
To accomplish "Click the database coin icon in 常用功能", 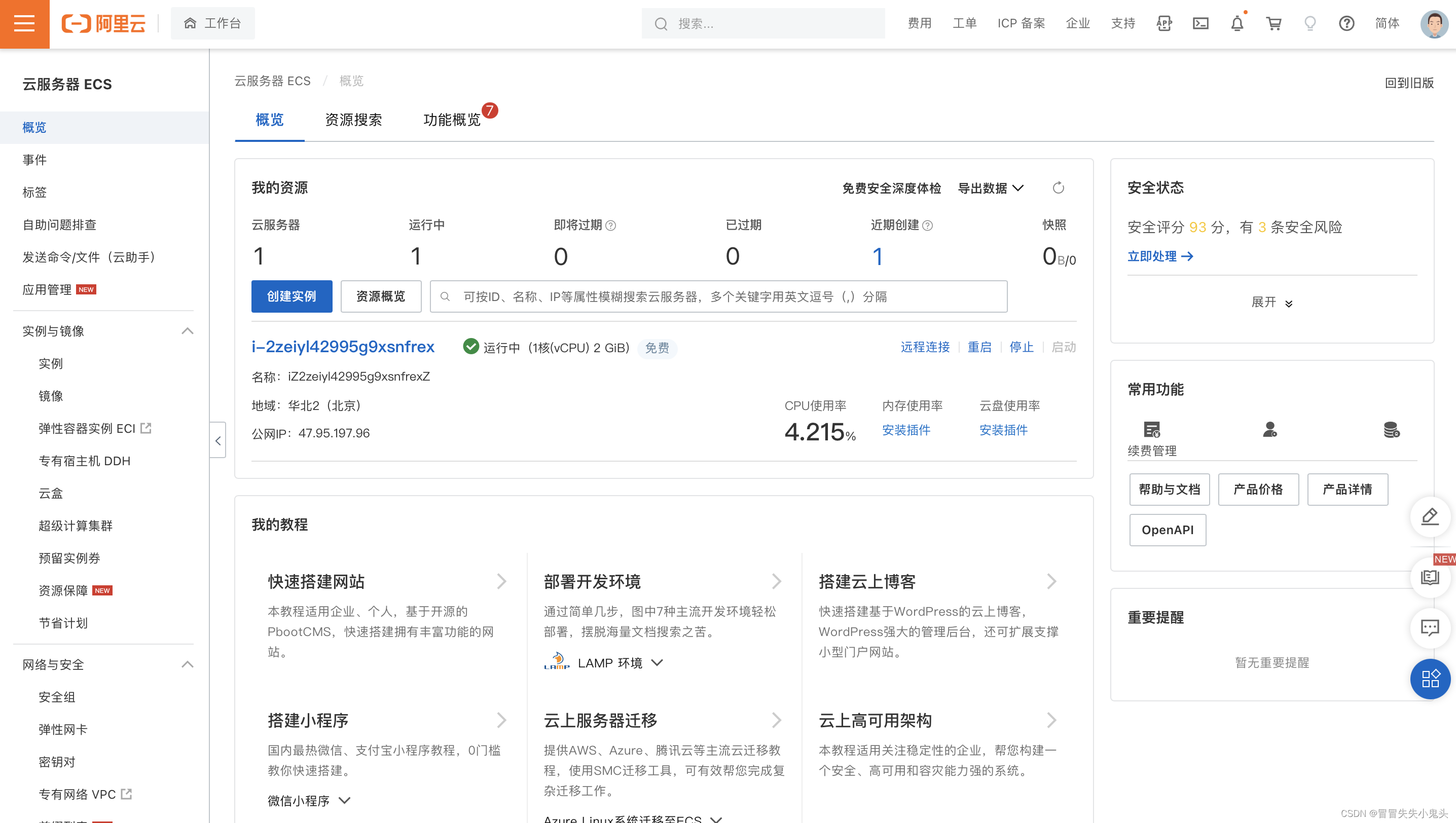I will click(1392, 430).
